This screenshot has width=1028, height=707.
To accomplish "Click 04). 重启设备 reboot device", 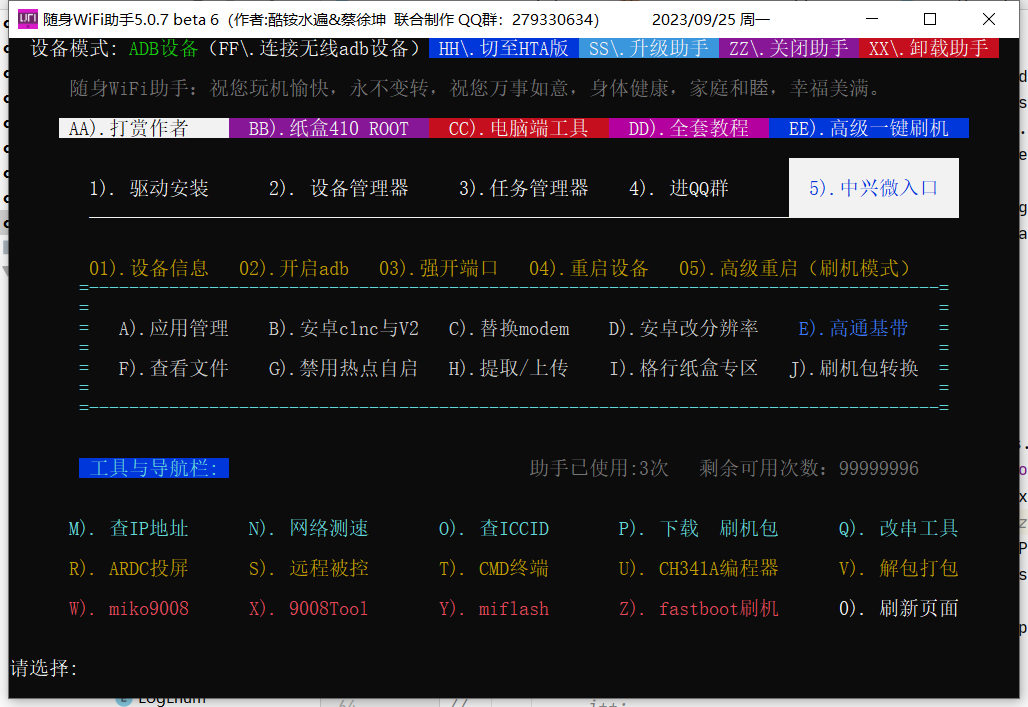I will click(588, 268).
